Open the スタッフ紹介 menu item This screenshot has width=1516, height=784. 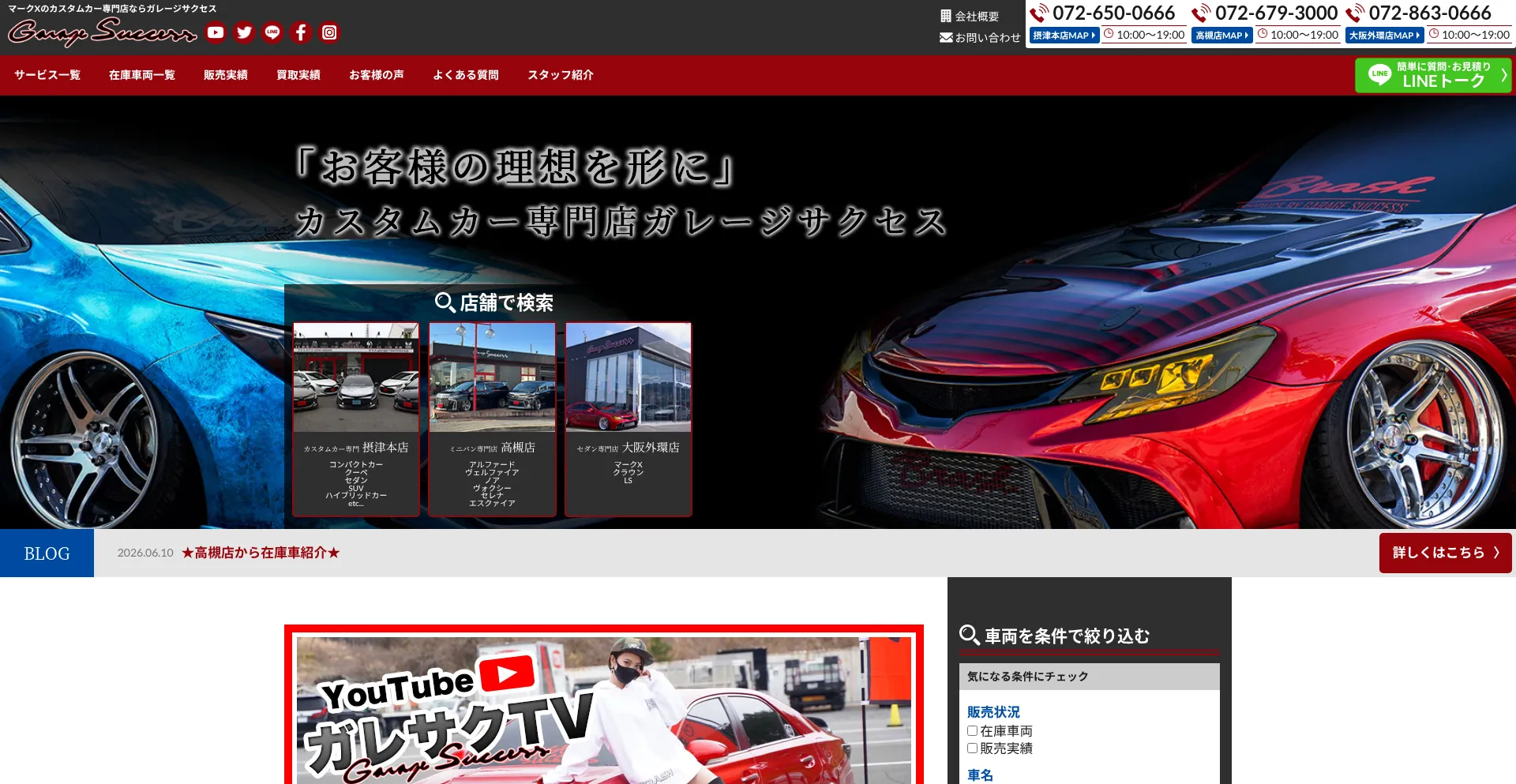tap(561, 75)
